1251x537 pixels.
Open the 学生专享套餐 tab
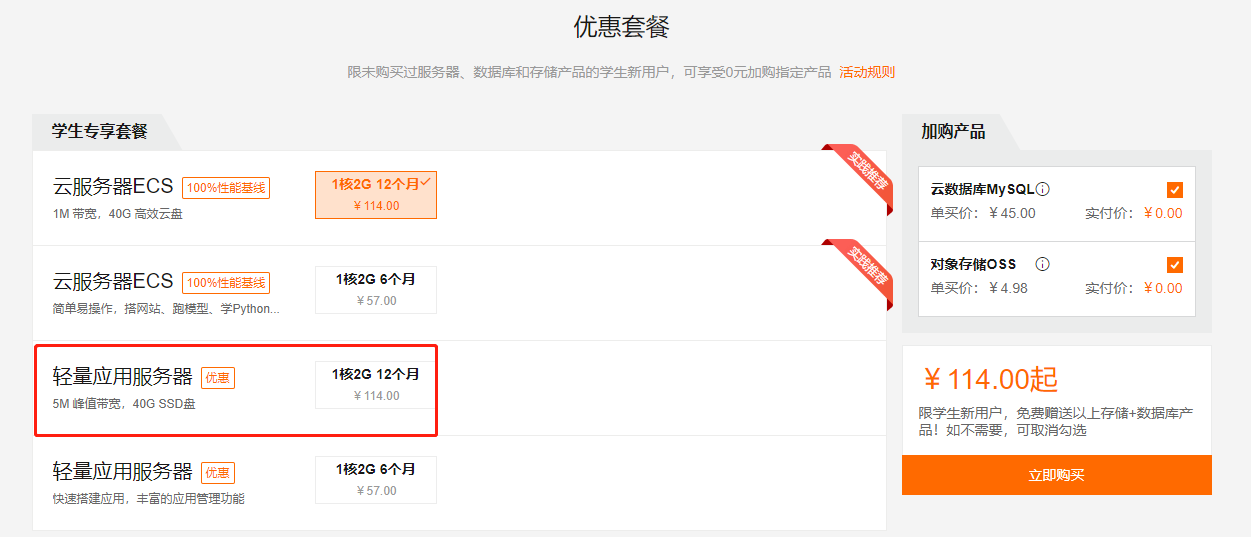pos(100,132)
